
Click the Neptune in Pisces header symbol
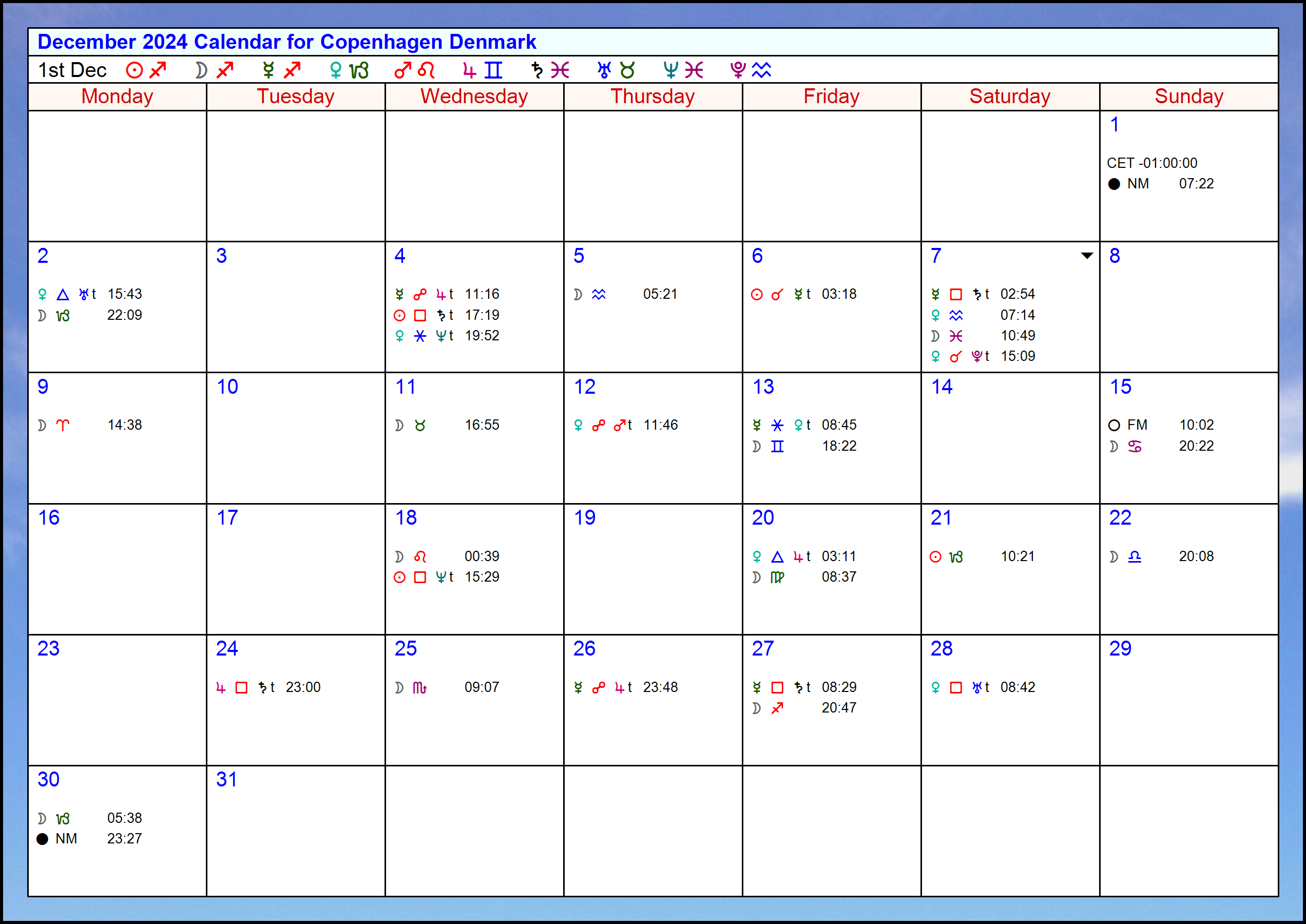[x=683, y=70]
